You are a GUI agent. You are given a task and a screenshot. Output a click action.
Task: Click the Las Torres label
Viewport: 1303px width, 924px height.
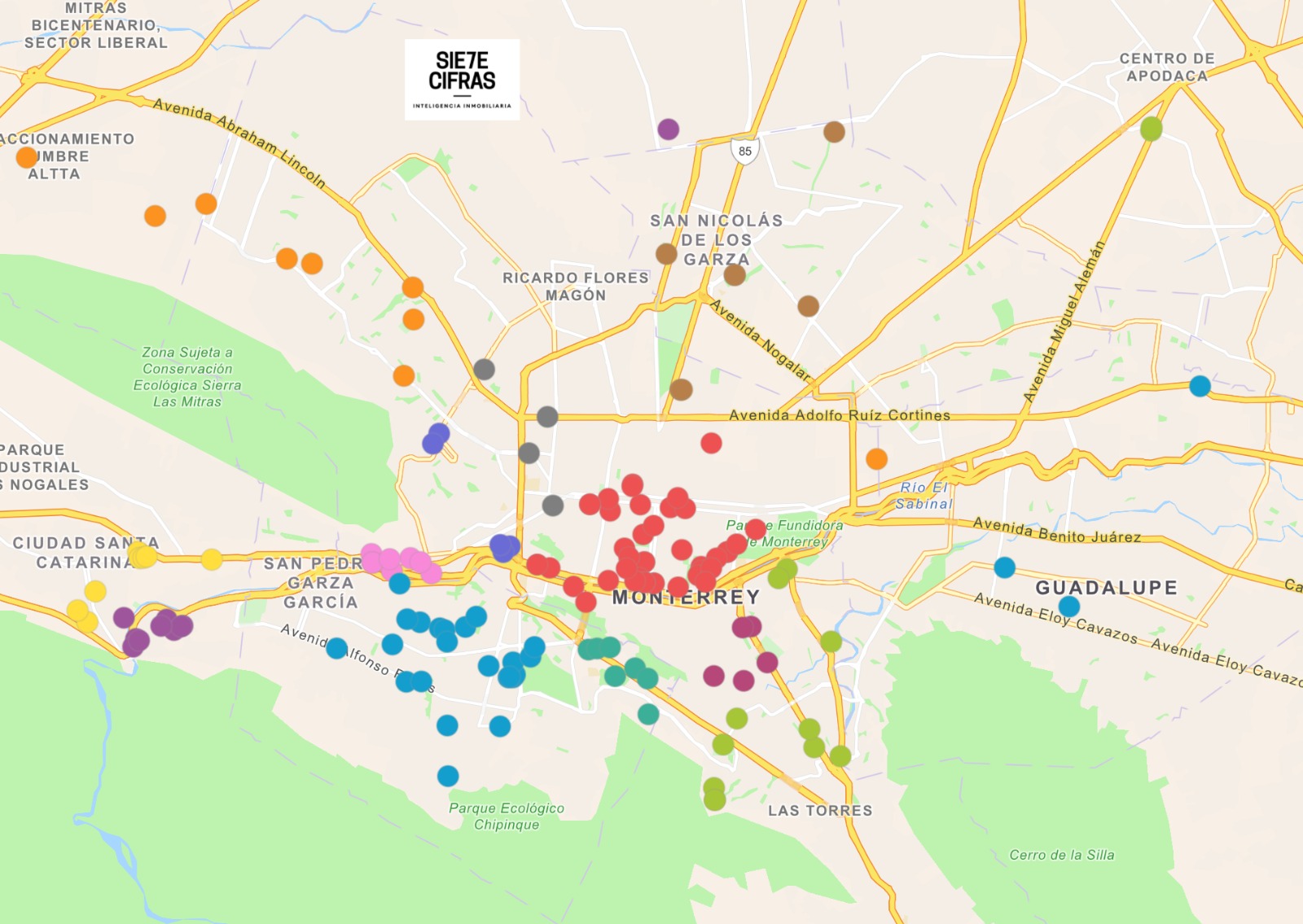[x=820, y=811]
